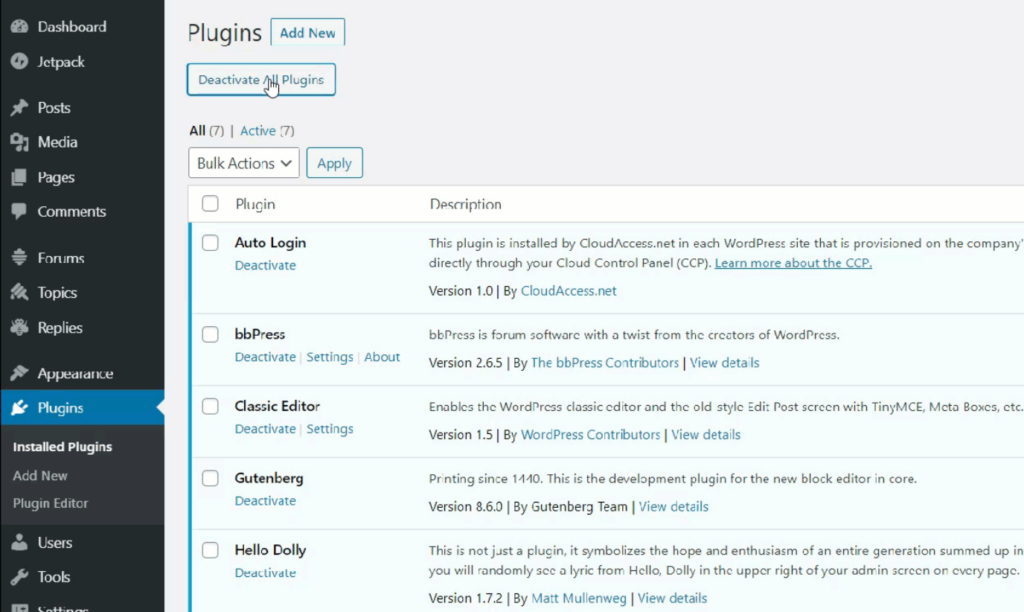Image resolution: width=1024 pixels, height=612 pixels.
Task: Click the Posts pushpin icon
Action: pos(20,107)
